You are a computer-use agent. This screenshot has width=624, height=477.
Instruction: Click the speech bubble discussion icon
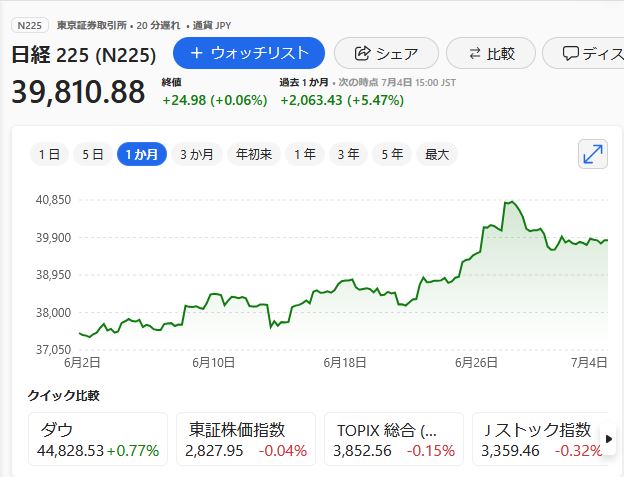click(571, 53)
